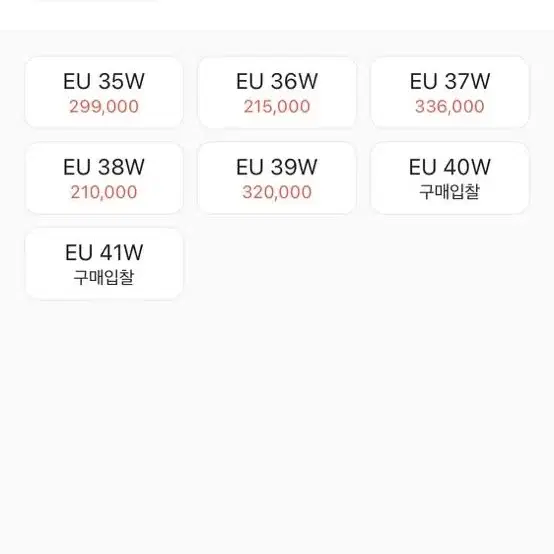
Task: Select the EU 40W size option
Action: point(450,178)
